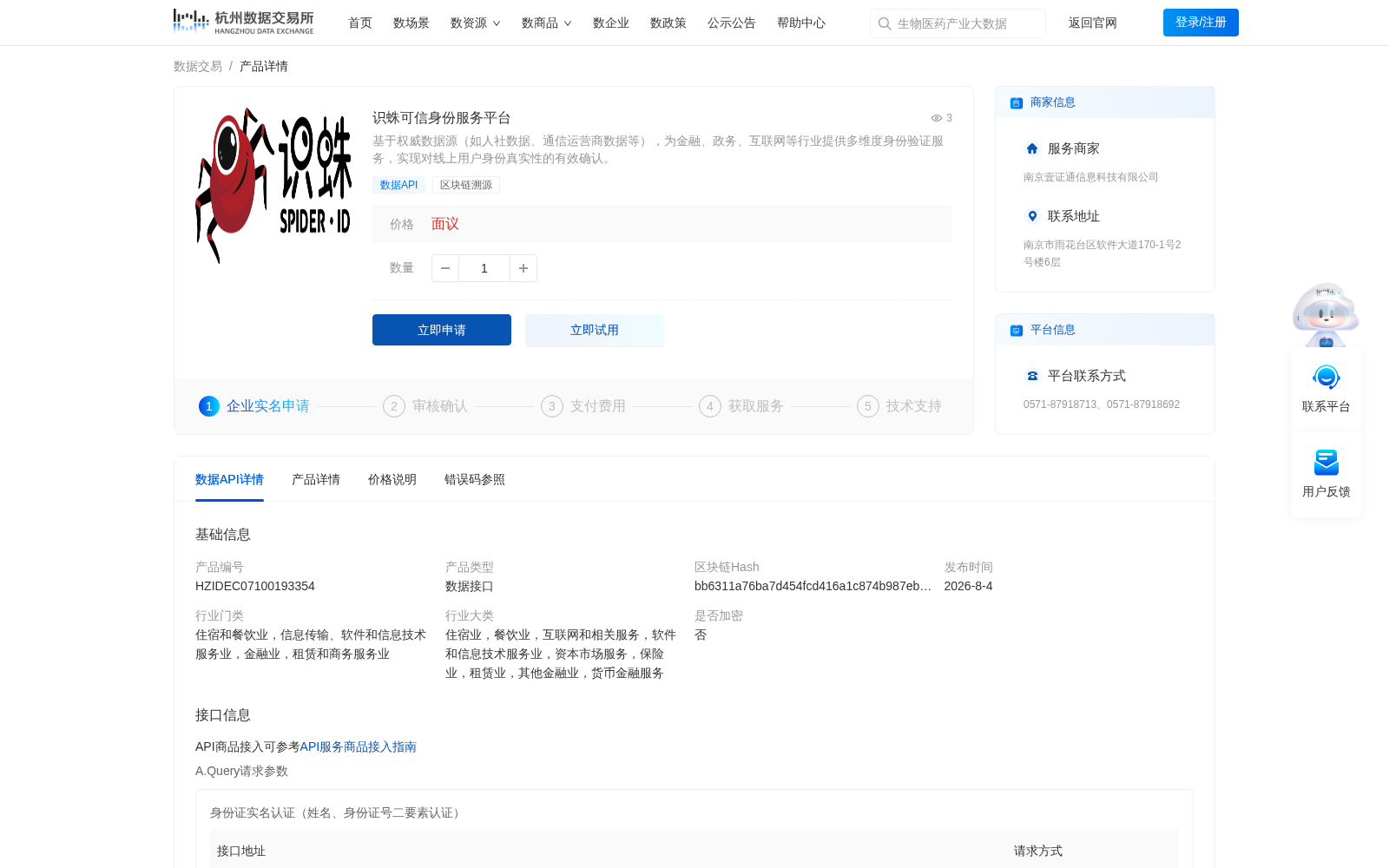
Task: Click the 面议 price text
Action: click(x=445, y=224)
